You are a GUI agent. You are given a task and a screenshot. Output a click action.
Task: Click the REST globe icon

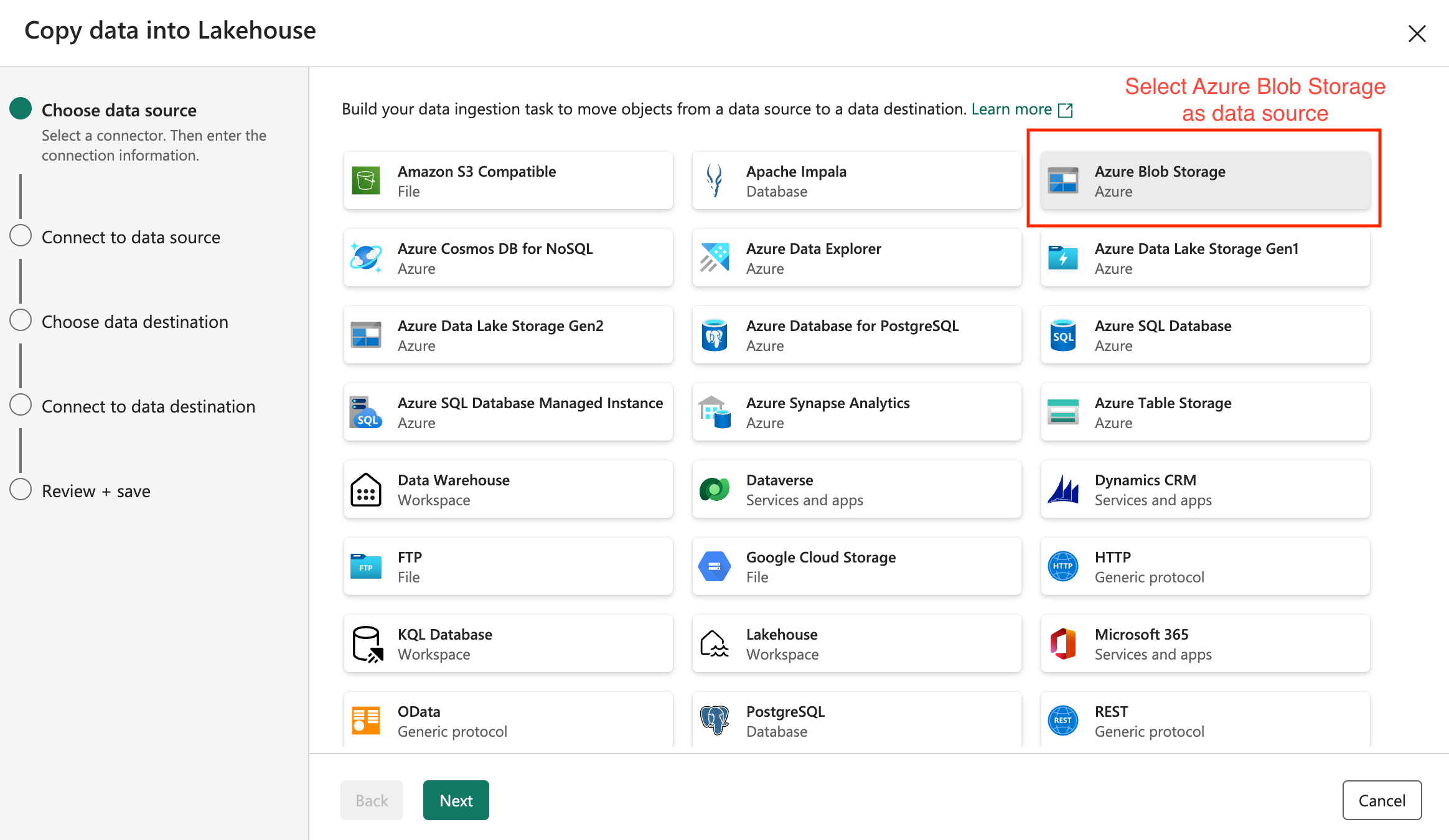1063,721
